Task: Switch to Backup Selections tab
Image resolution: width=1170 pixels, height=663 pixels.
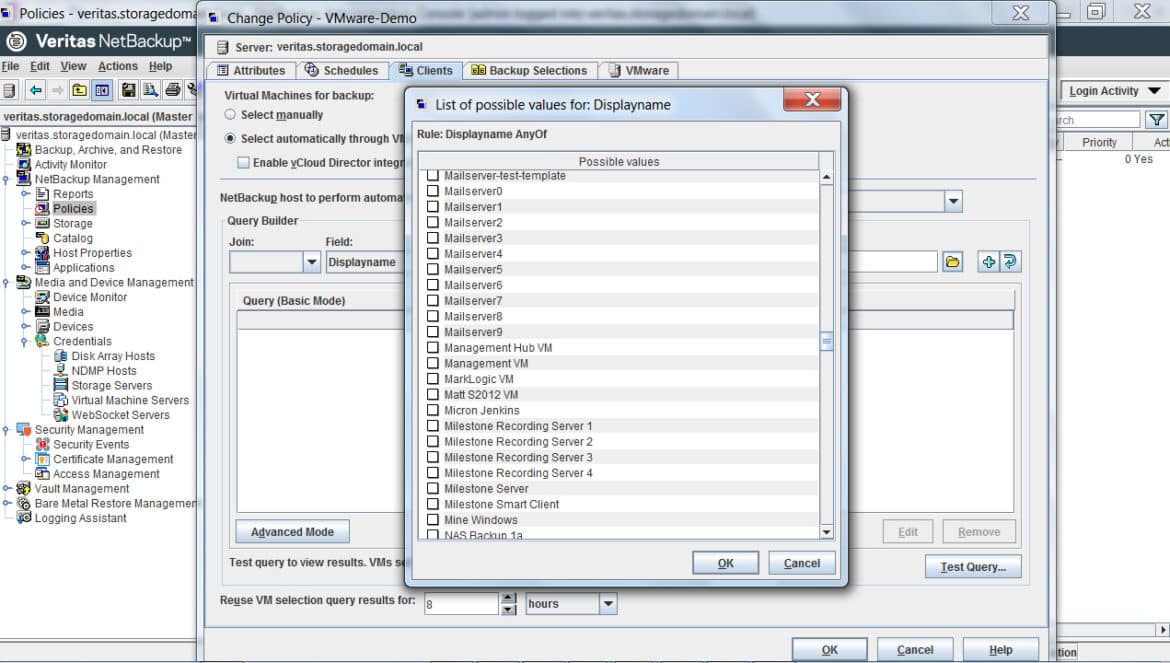Action: coord(530,70)
